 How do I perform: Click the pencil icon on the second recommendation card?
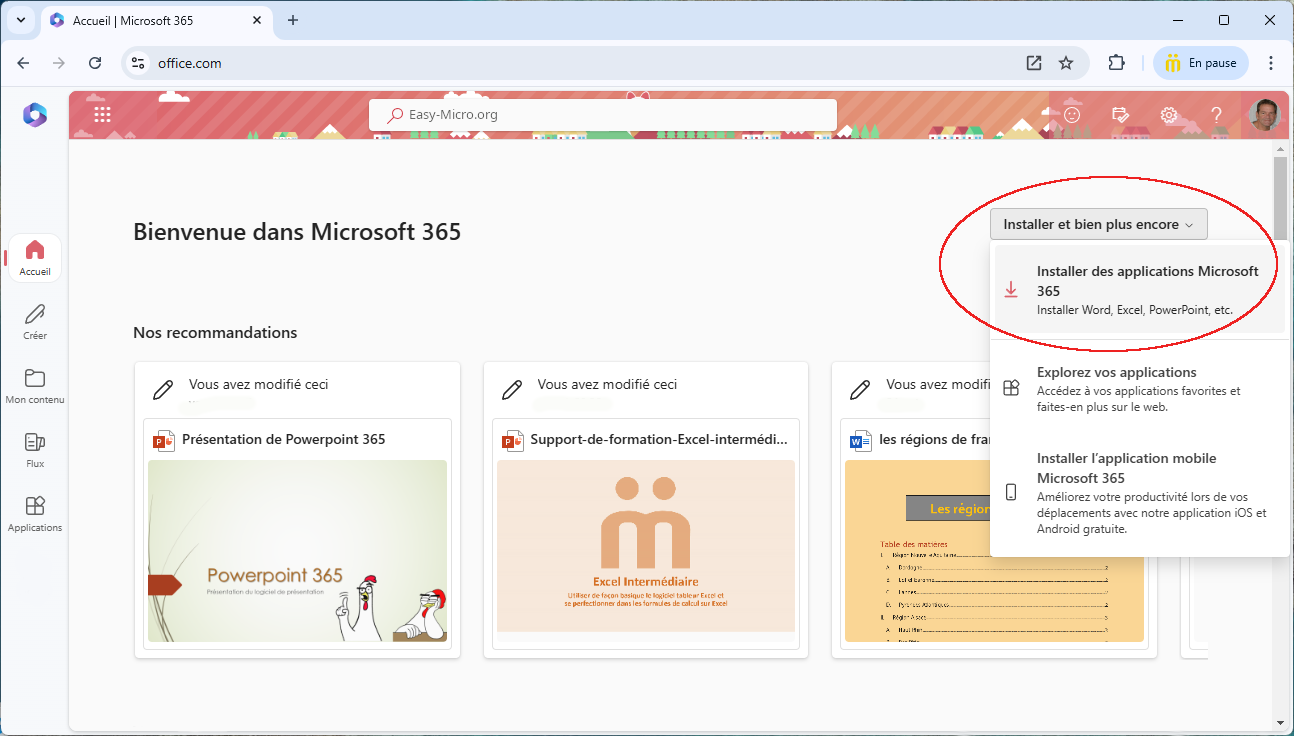pyautogui.click(x=512, y=389)
